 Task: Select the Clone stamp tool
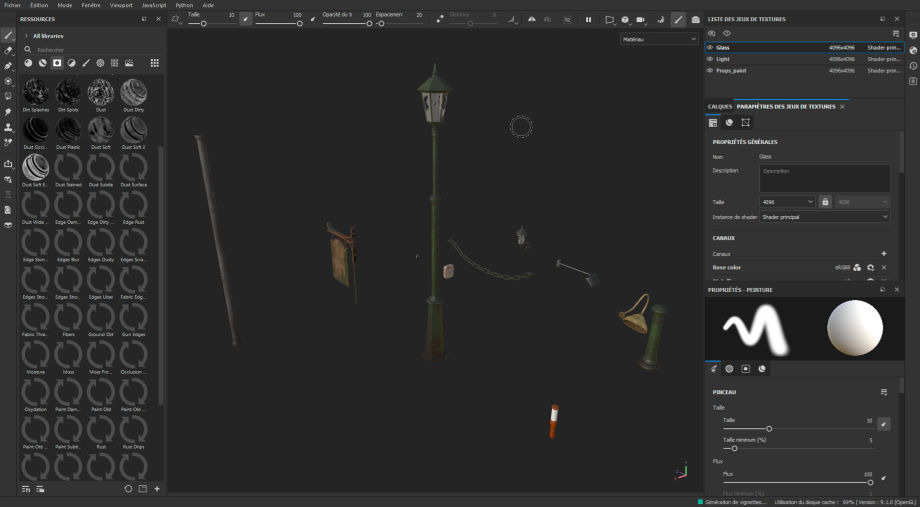(x=8, y=127)
